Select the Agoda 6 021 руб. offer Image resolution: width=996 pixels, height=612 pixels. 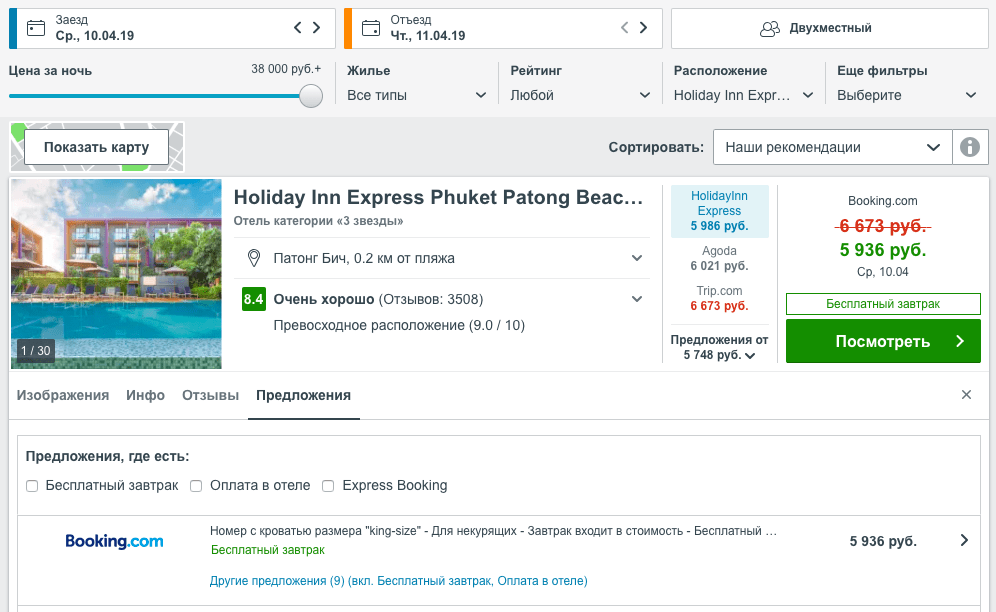pos(720,258)
